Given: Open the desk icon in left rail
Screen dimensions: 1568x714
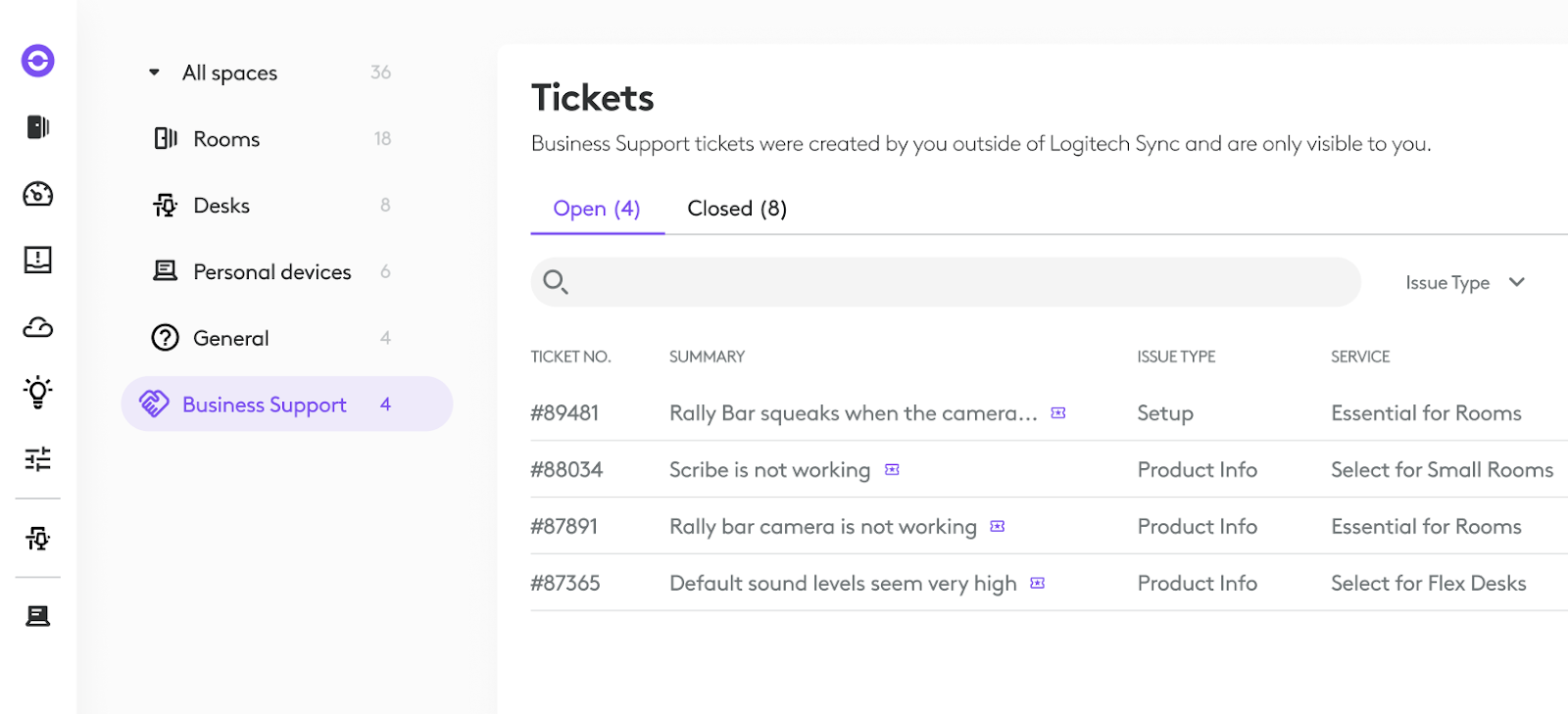Looking at the screenshot, I should point(38,538).
